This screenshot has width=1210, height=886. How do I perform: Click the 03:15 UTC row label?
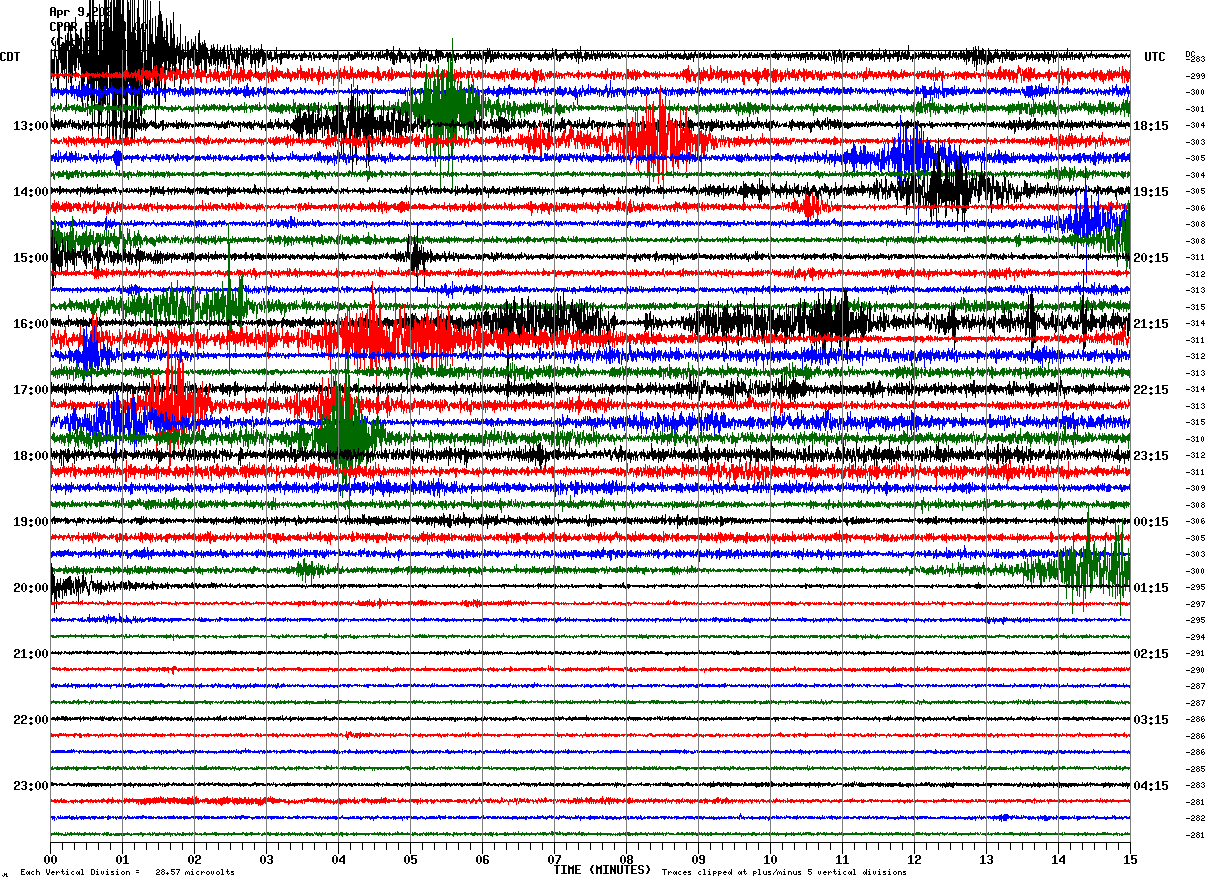coord(1151,720)
